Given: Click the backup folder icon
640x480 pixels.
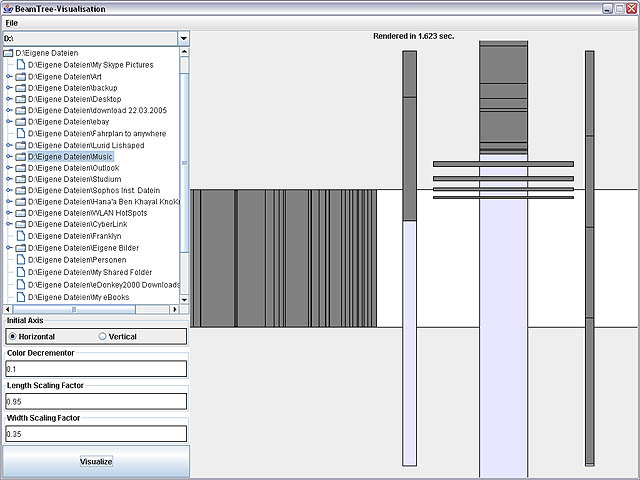Looking at the screenshot, I should [x=20, y=88].
